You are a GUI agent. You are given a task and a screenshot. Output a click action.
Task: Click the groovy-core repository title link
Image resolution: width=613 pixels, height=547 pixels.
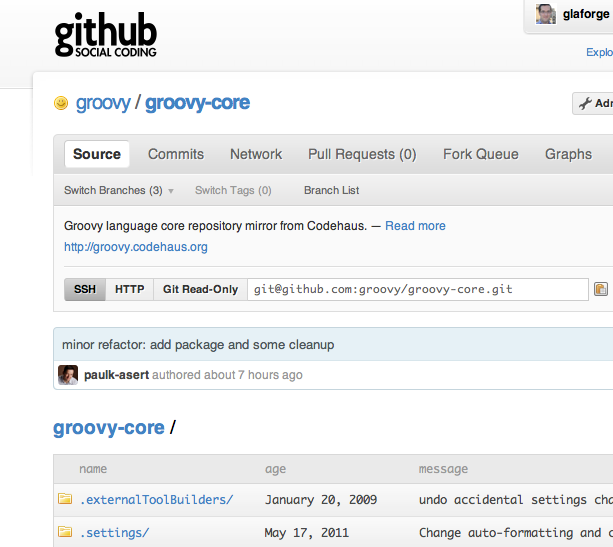(197, 103)
